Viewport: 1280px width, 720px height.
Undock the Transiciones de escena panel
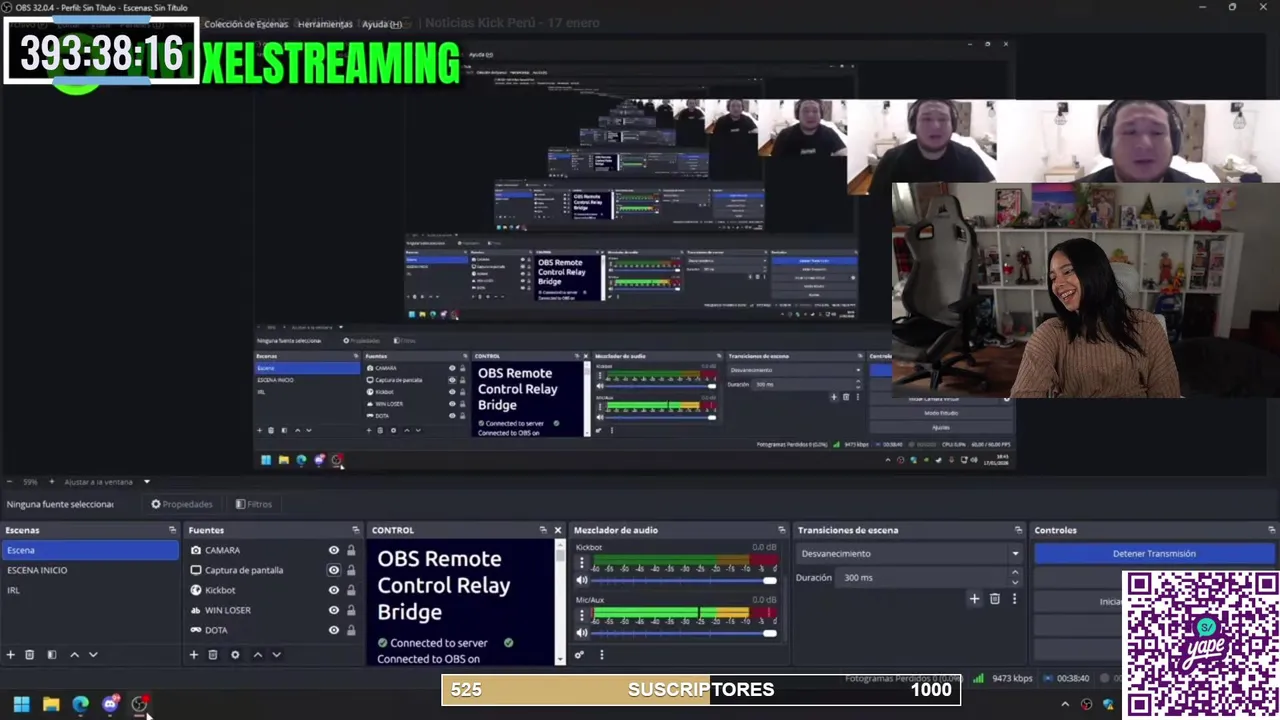pos(1018,530)
